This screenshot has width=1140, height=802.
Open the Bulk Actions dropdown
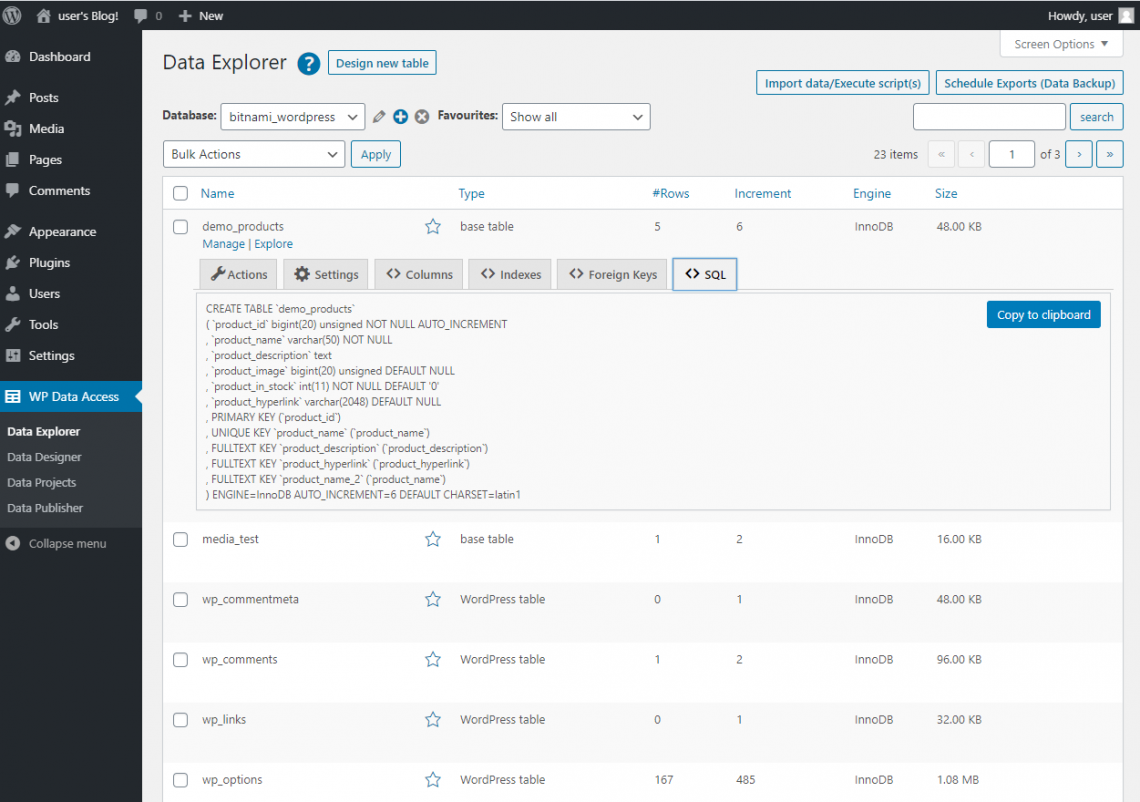(x=254, y=154)
